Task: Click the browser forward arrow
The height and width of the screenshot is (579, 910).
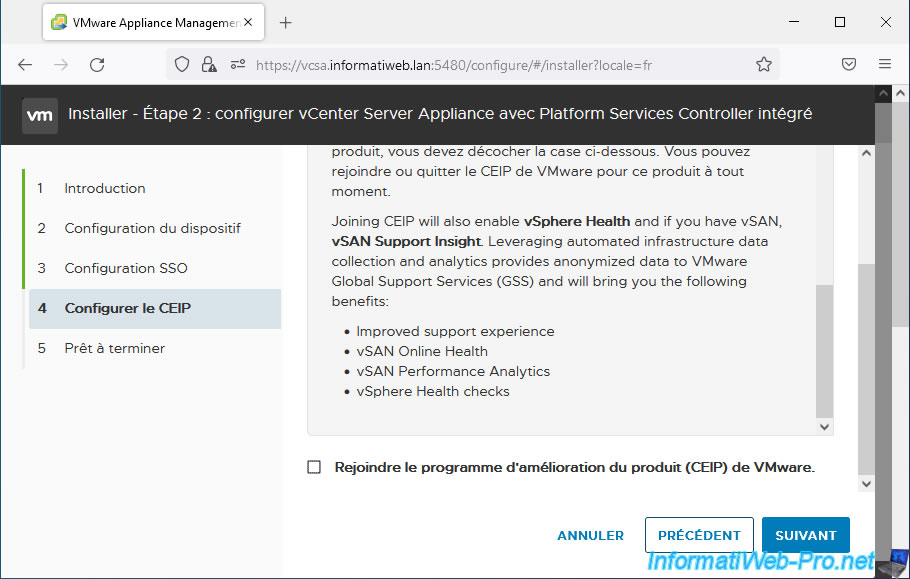Action: [x=61, y=64]
